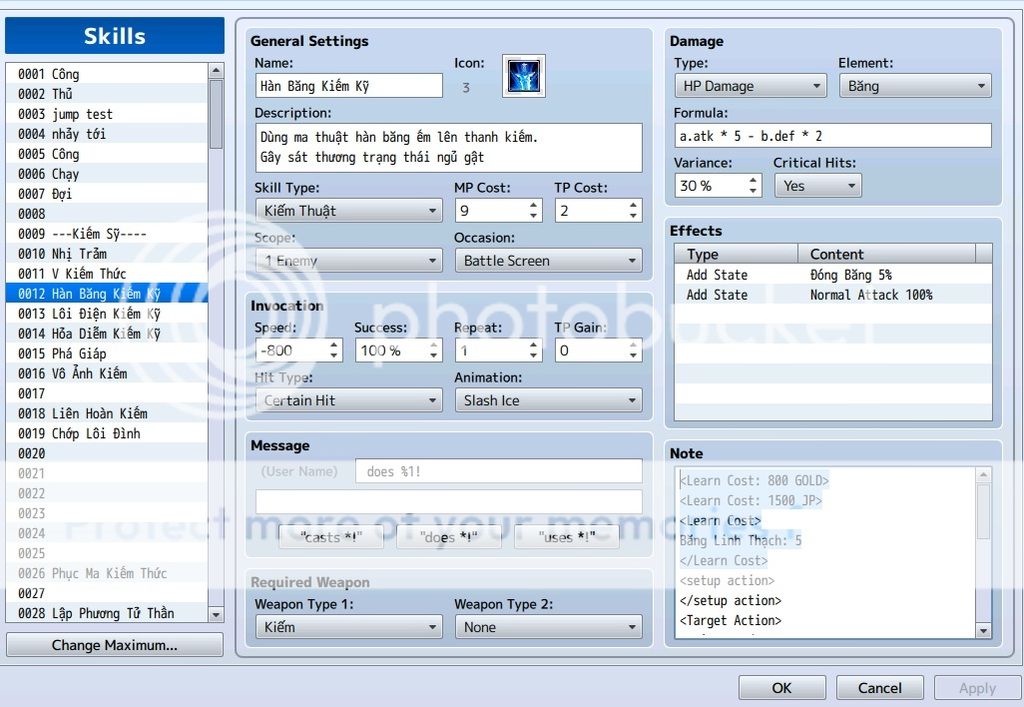Open the Weapon Type 2 dropdown showing None
Image resolution: width=1024 pixels, height=707 pixels.
tap(548, 626)
